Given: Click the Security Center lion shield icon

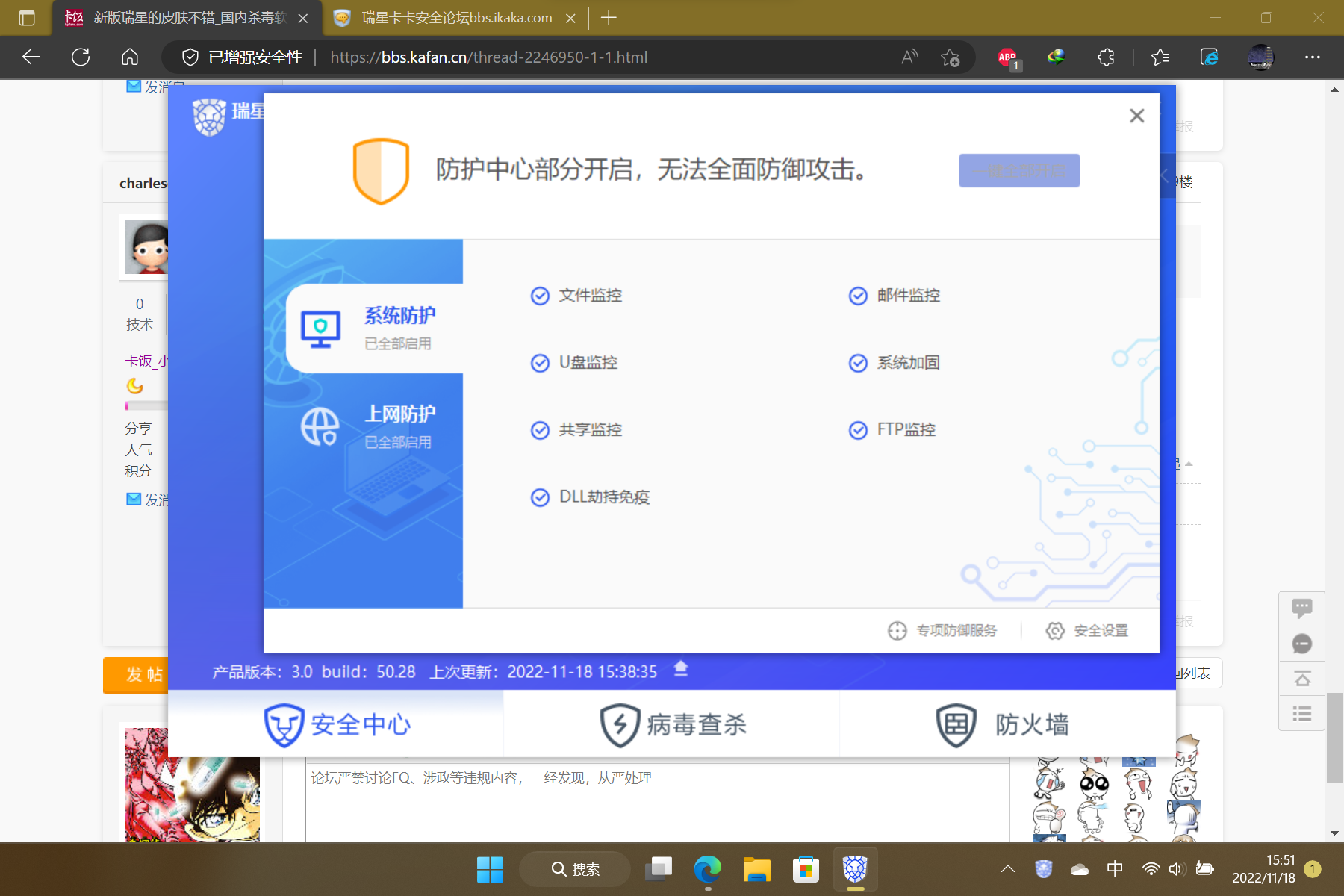Looking at the screenshot, I should pyautogui.click(x=283, y=724).
